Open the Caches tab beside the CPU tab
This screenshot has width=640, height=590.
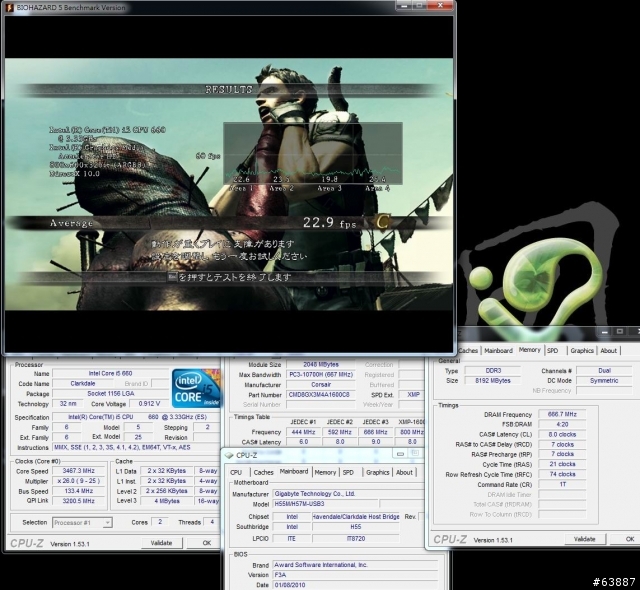[263, 472]
